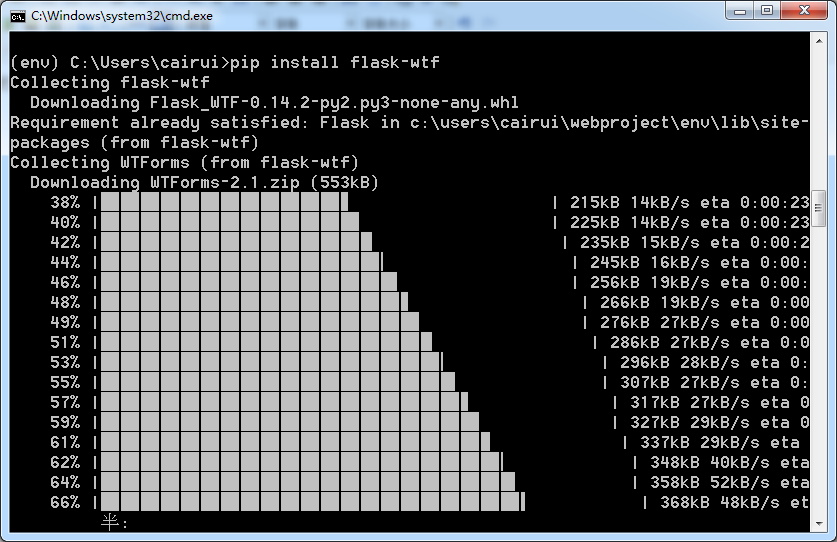This screenshot has width=837, height=542.
Task: Click the 38% progress percentage
Action: [x=65, y=203]
